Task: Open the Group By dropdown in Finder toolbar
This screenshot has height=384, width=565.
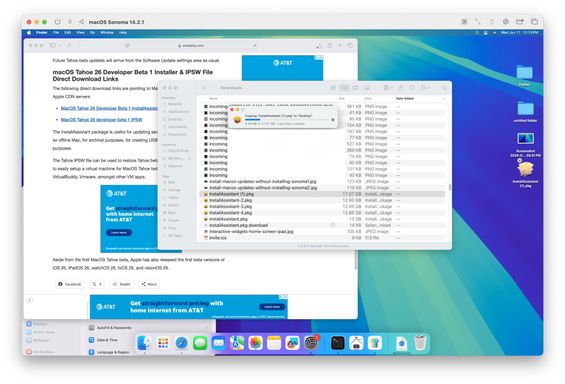Action: pos(388,88)
